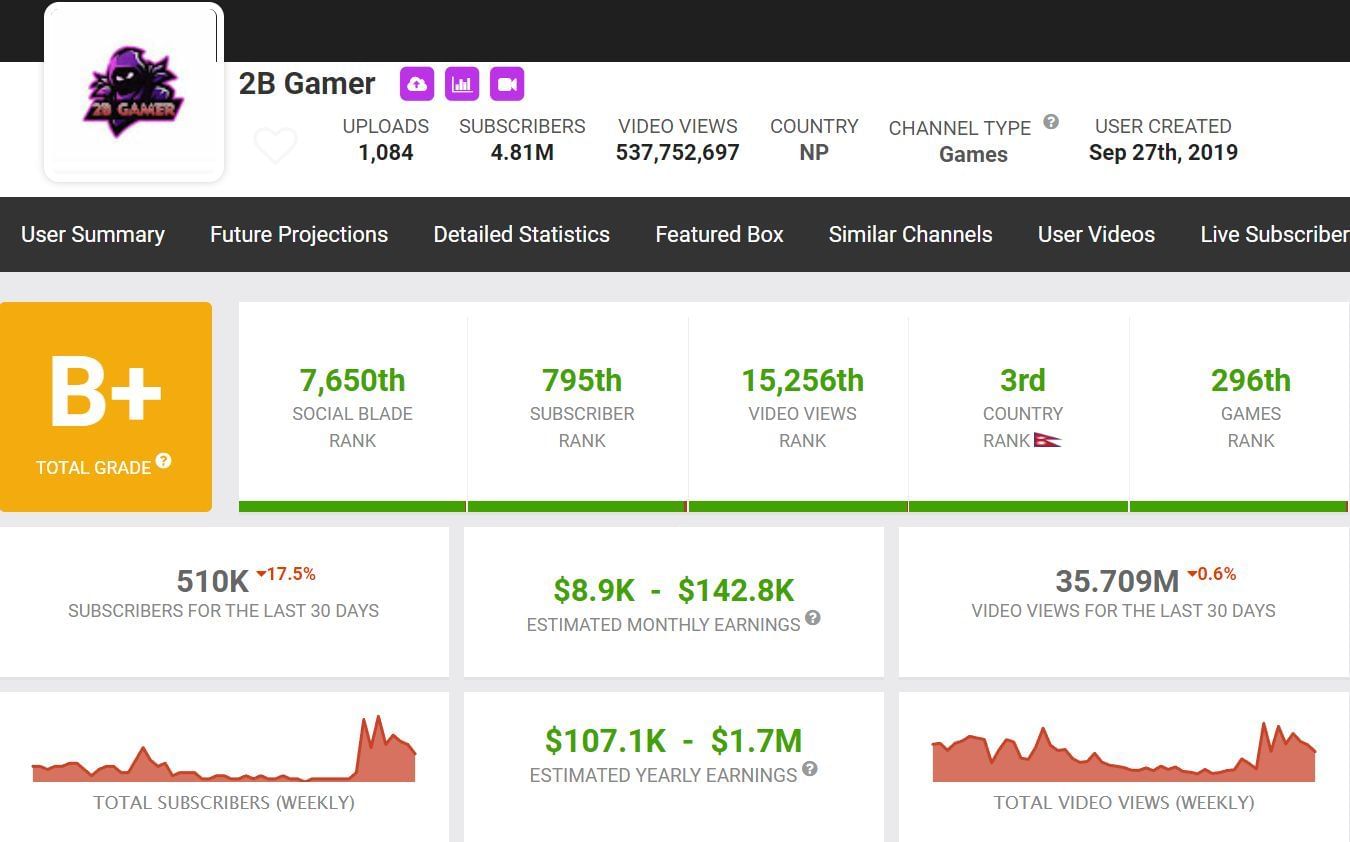This screenshot has height=842, width=1350.
Task: Click the 2B Gamer channel avatar
Action: coord(134,93)
